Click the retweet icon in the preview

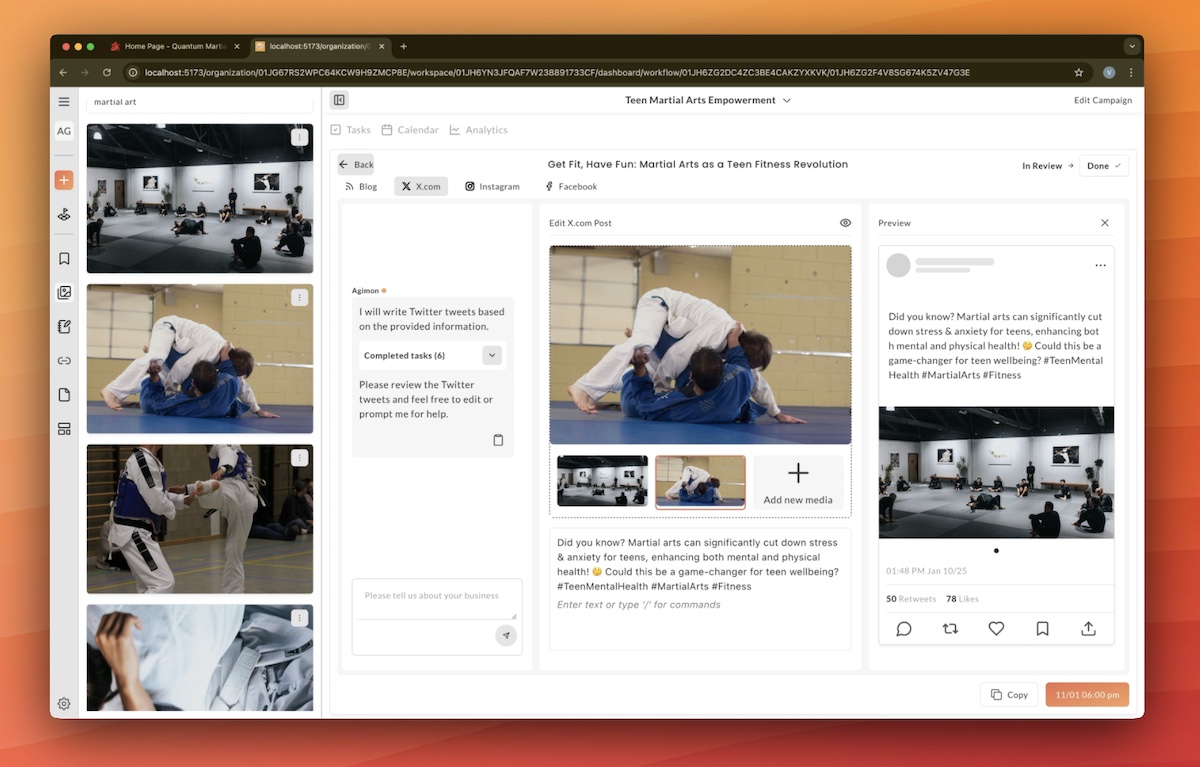(x=950, y=629)
